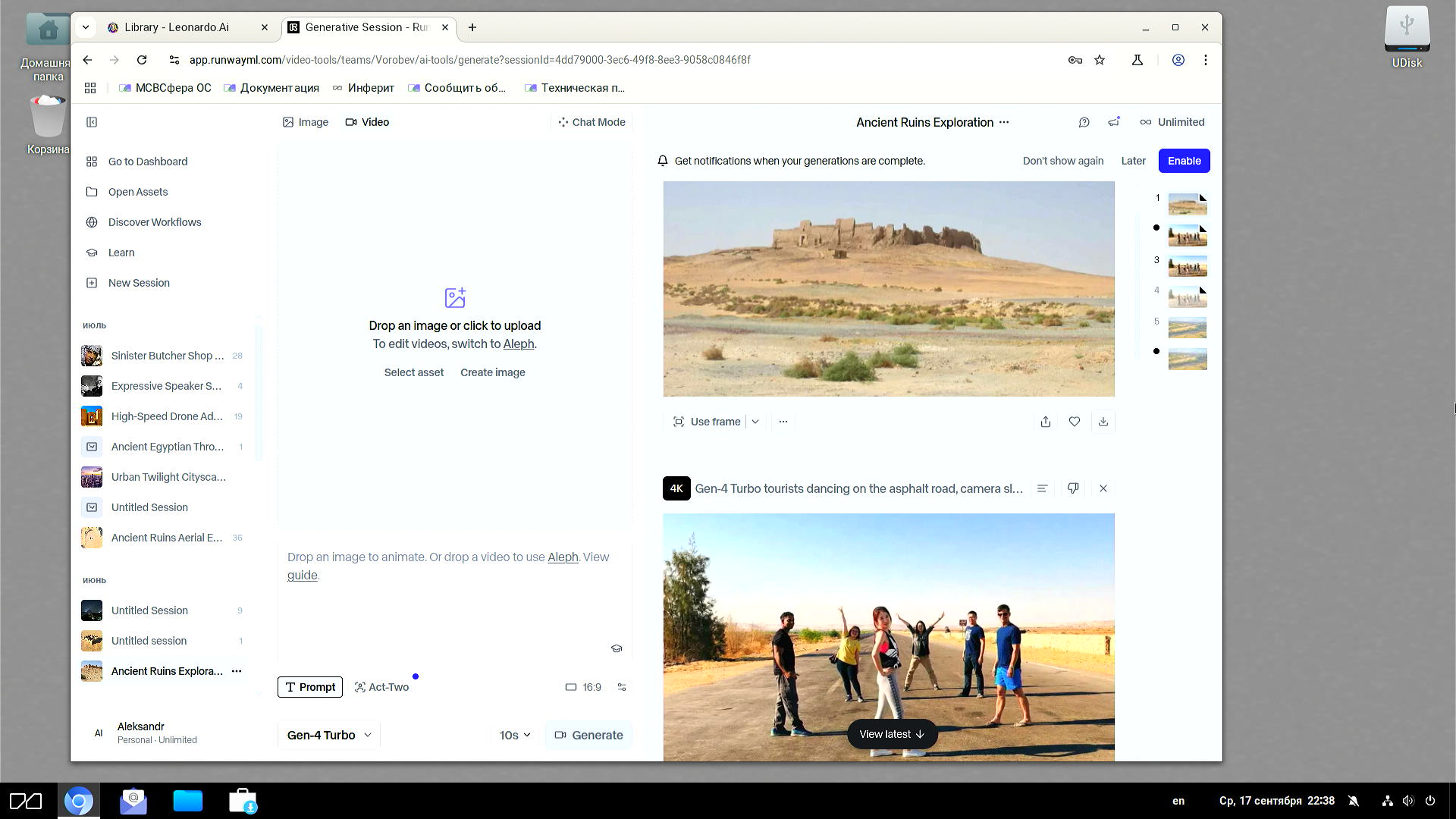This screenshot has height=819, width=1456.
Task: Share the generated ruins video
Action: [x=1045, y=422]
